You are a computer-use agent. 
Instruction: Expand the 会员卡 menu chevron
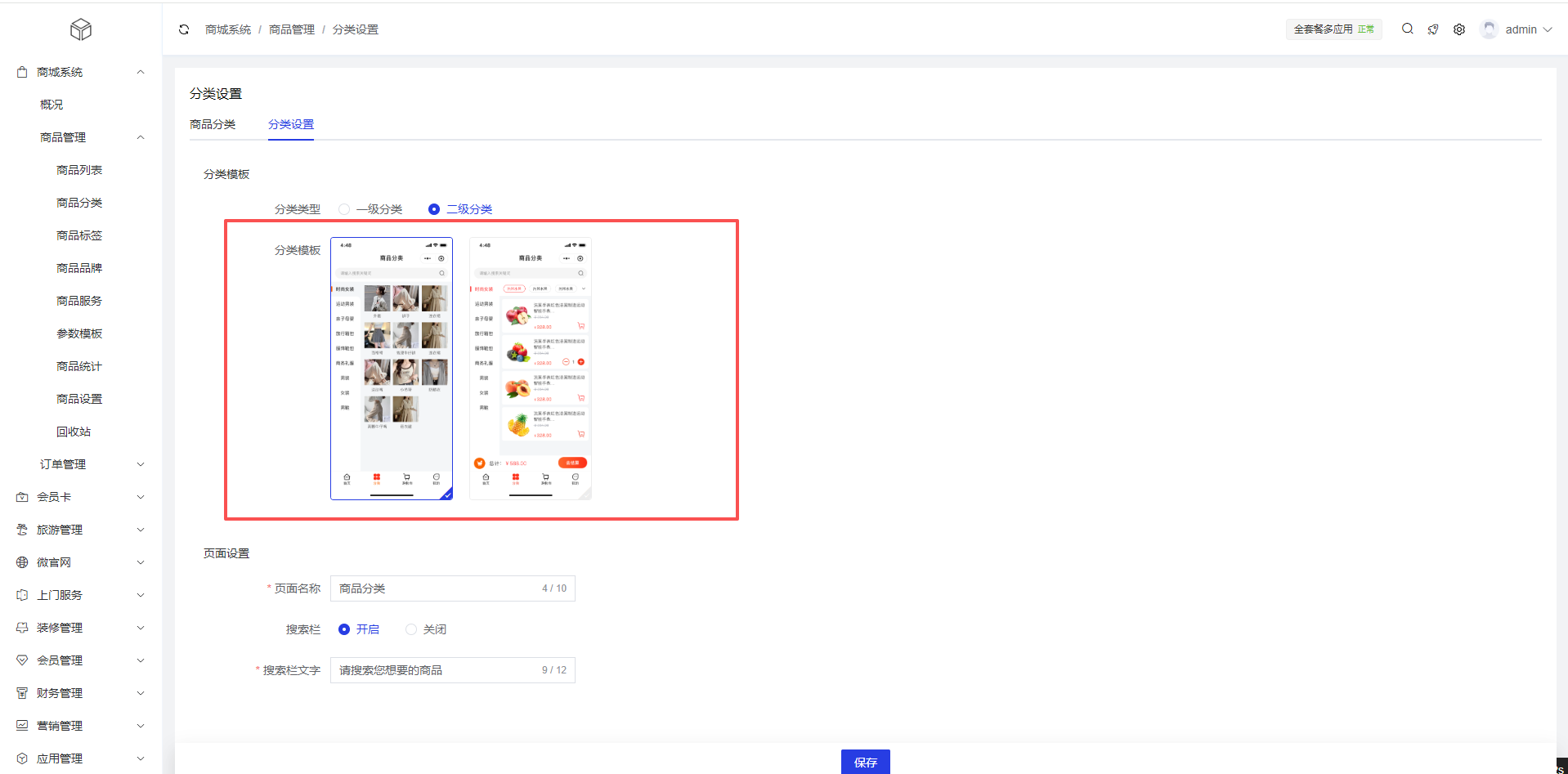(x=141, y=497)
